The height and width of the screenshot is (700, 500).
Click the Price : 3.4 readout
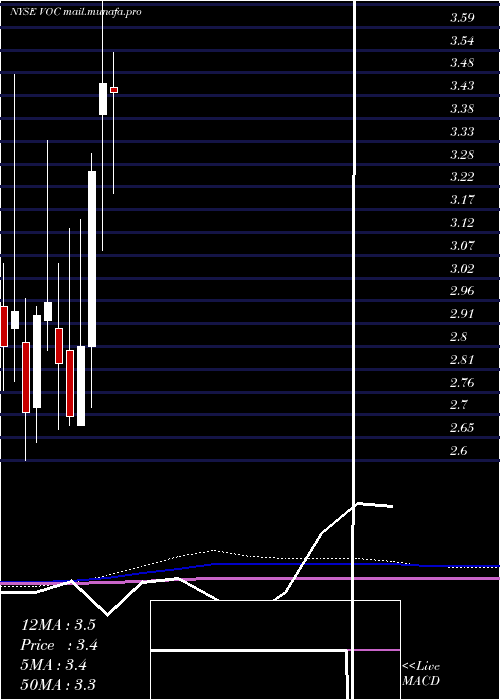point(59,645)
